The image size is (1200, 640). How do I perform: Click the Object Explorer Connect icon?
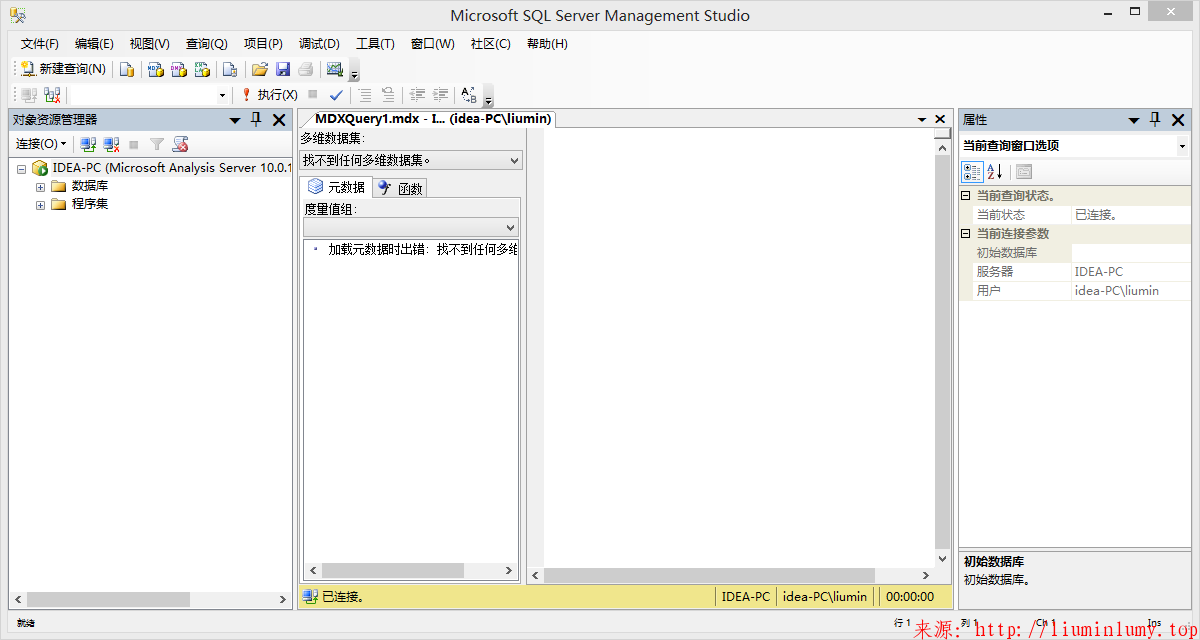(x=88, y=144)
